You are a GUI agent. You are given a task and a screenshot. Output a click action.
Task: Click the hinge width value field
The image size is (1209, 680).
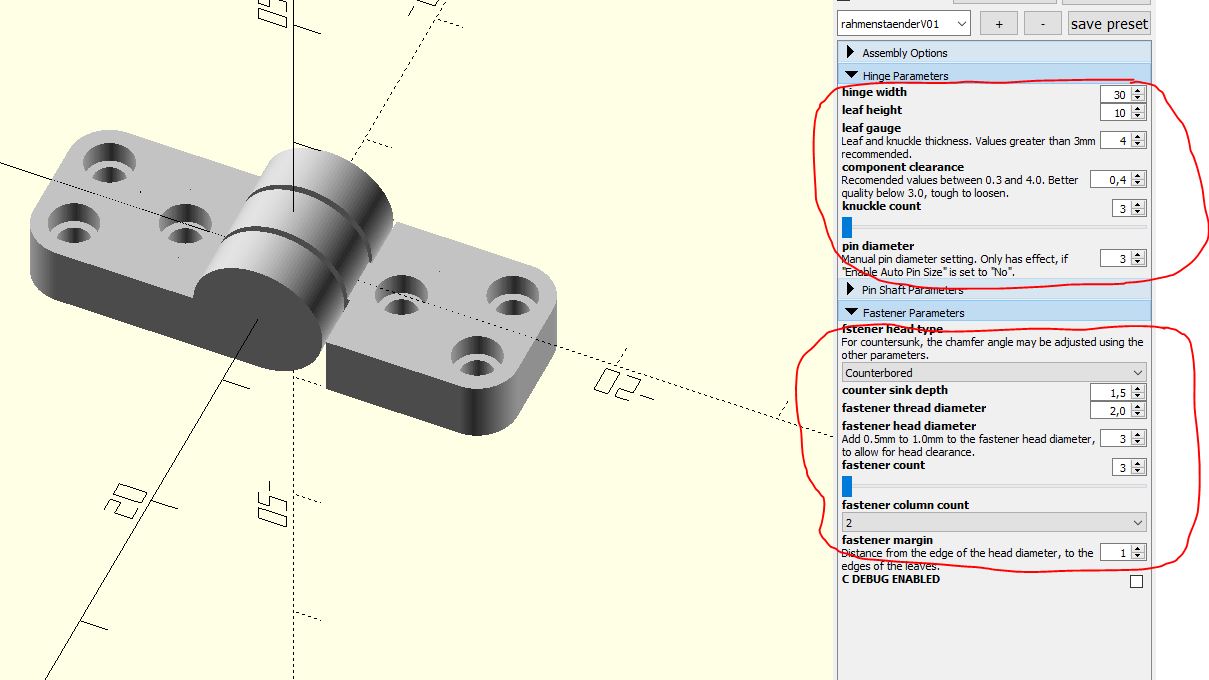1115,94
